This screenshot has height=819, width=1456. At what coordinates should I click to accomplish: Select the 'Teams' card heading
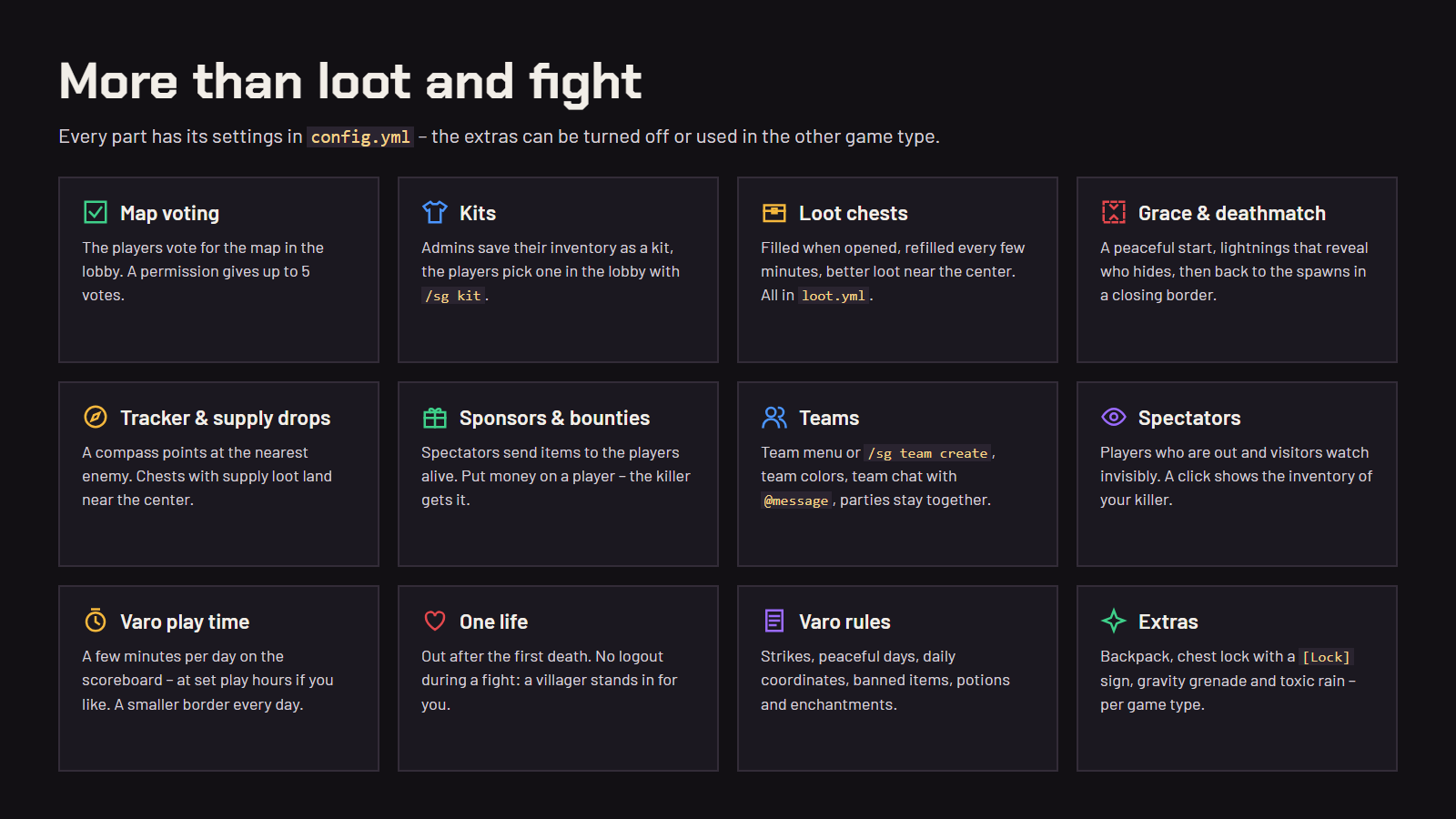(x=829, y=418)
